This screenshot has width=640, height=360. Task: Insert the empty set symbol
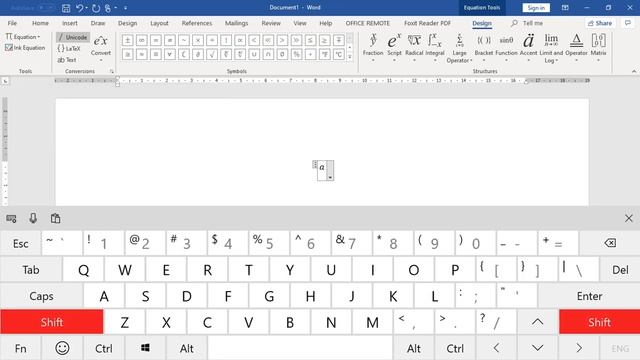282,54
